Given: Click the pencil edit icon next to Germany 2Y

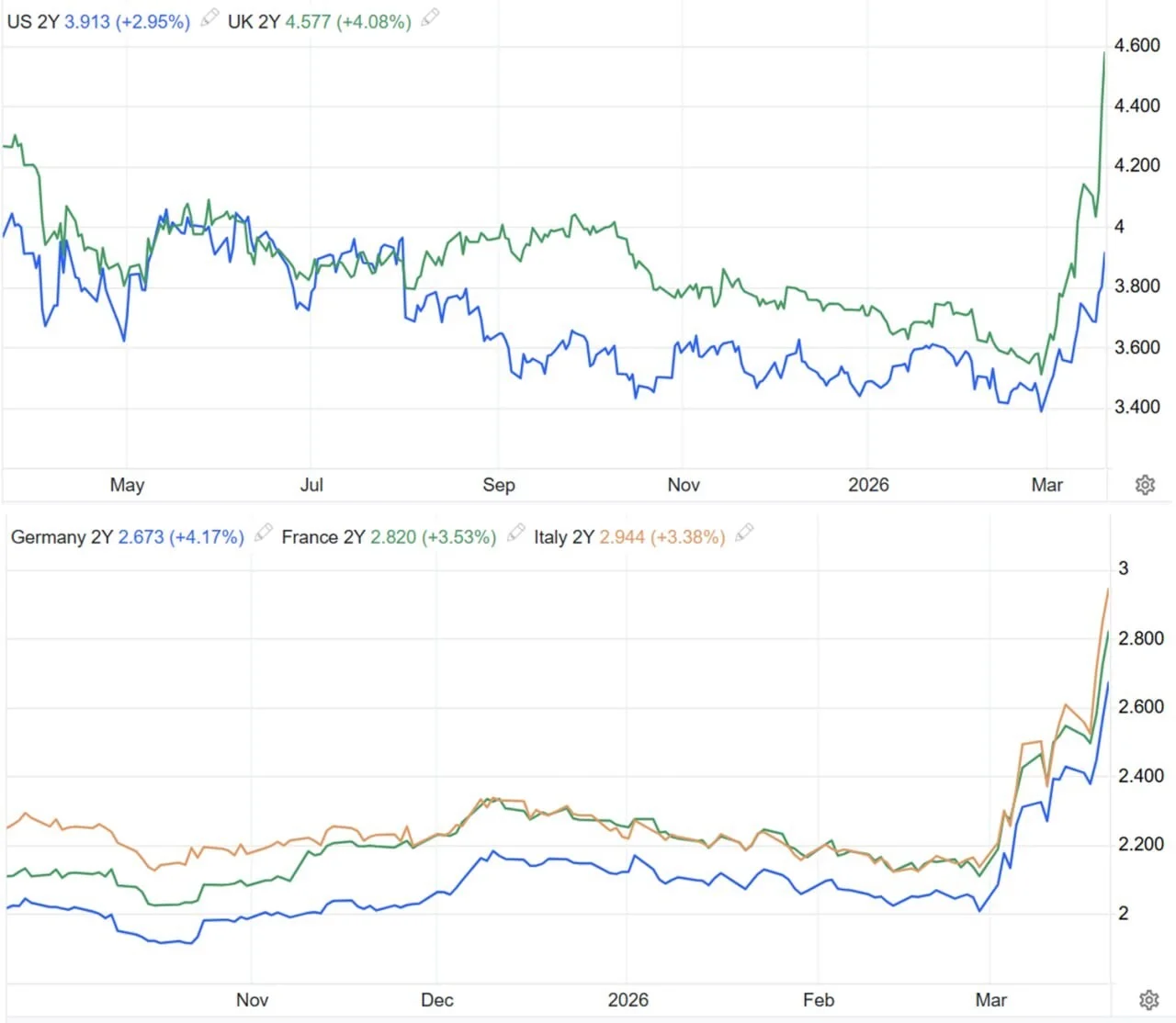Looking at the screenshot, I should [264, 533].
